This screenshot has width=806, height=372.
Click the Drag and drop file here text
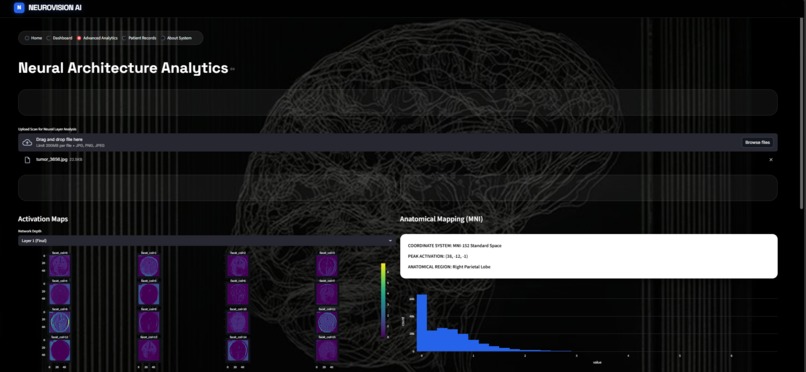click(59, 139)
